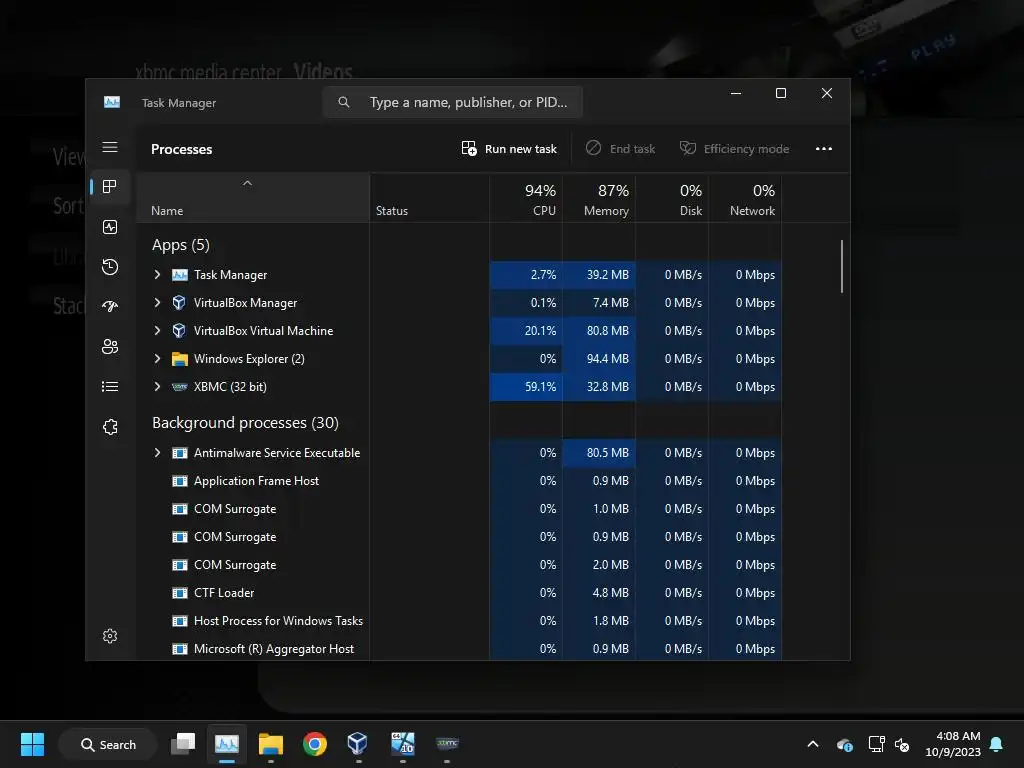Click the process list vertical scrollbar
The image size is (1024, 768).
click(x=842, y=266)
